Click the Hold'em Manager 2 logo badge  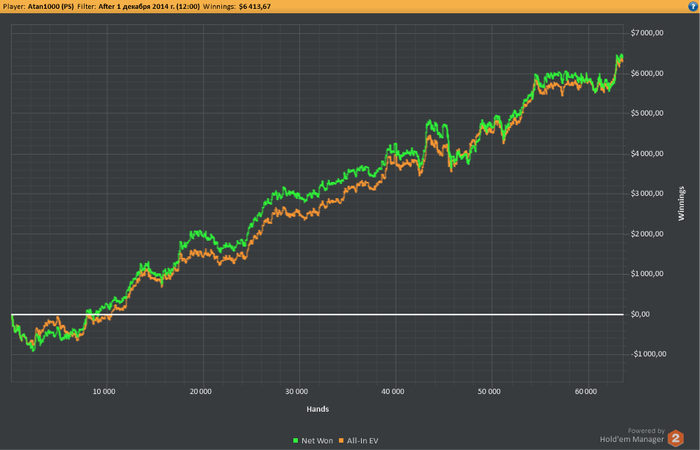point(675,438)
